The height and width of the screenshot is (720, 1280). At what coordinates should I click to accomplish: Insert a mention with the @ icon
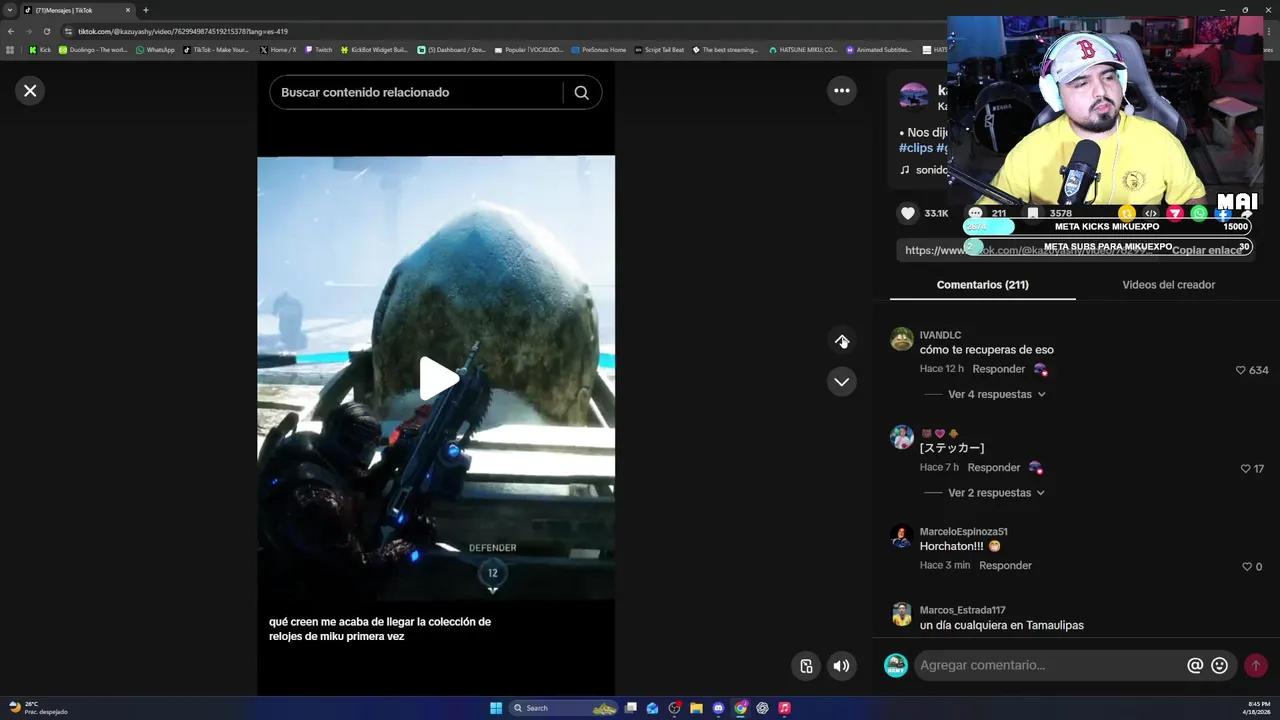1195,665
